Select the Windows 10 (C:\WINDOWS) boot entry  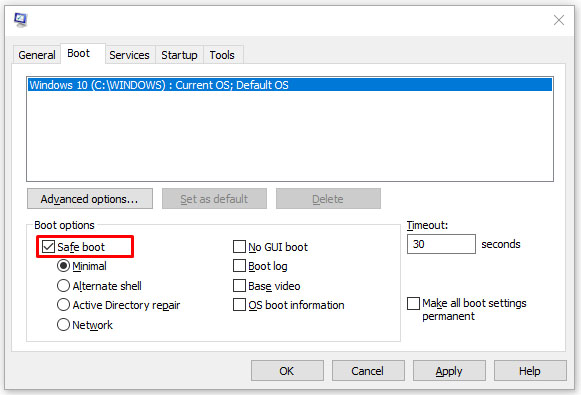point(290,85)
